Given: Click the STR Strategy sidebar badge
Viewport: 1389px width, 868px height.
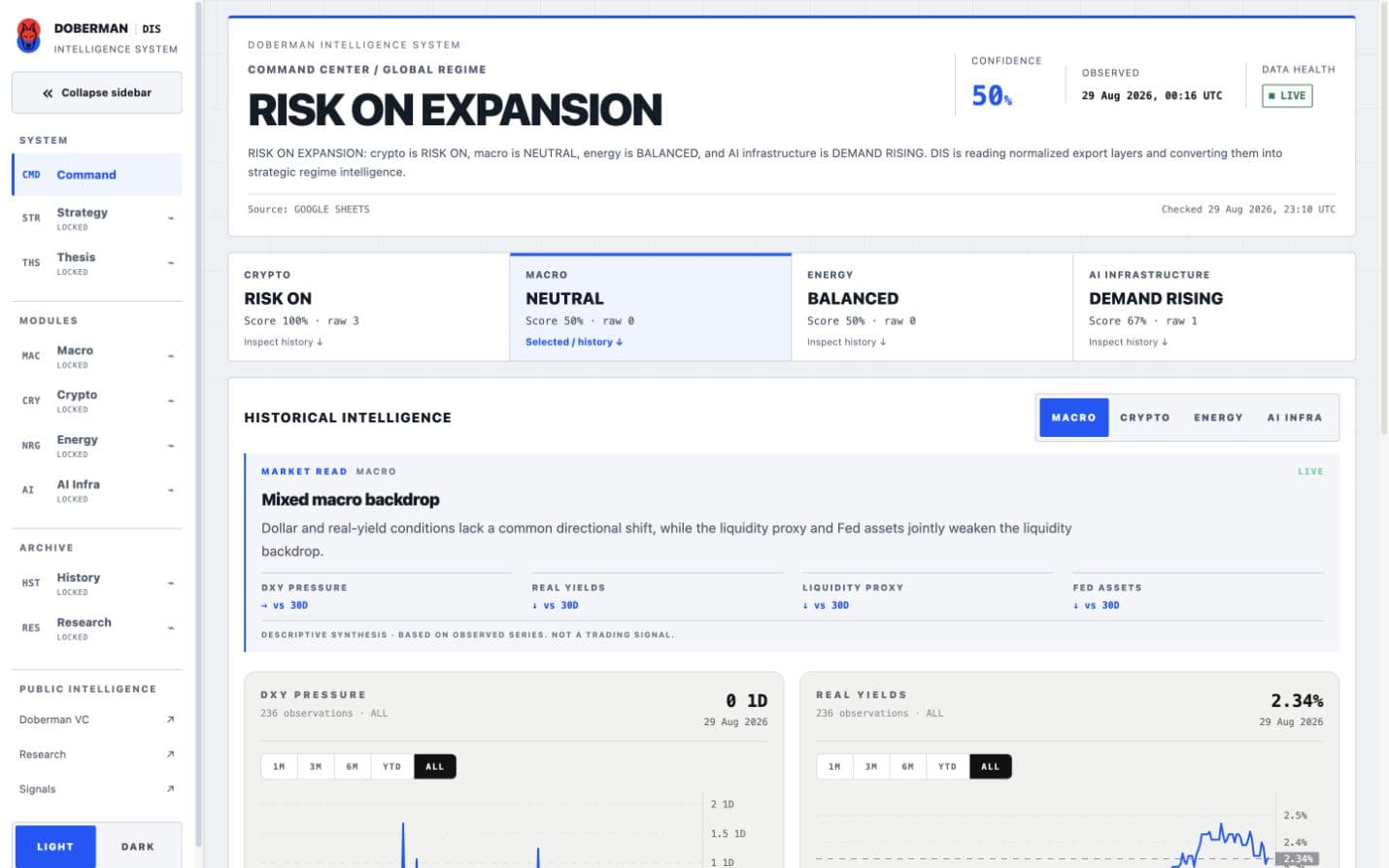Looking at the screenshot, I should pyautogui.click(x=31, y=218).
